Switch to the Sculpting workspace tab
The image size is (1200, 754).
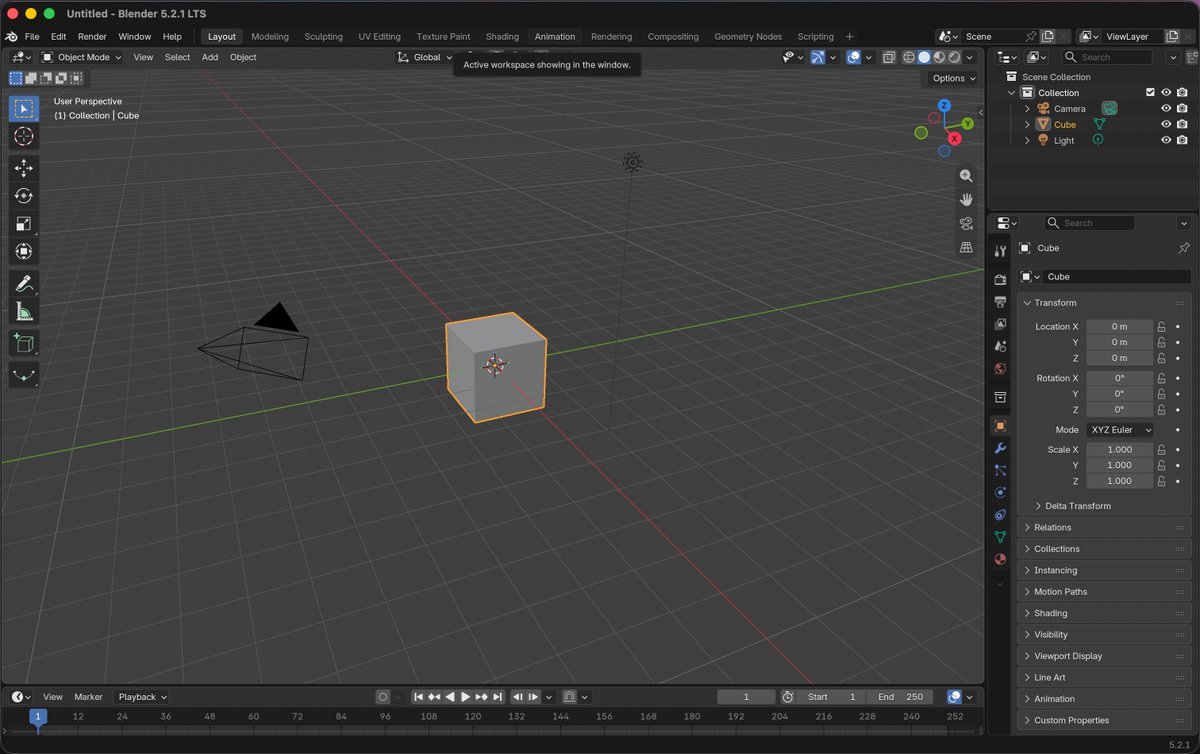point(323,37)
